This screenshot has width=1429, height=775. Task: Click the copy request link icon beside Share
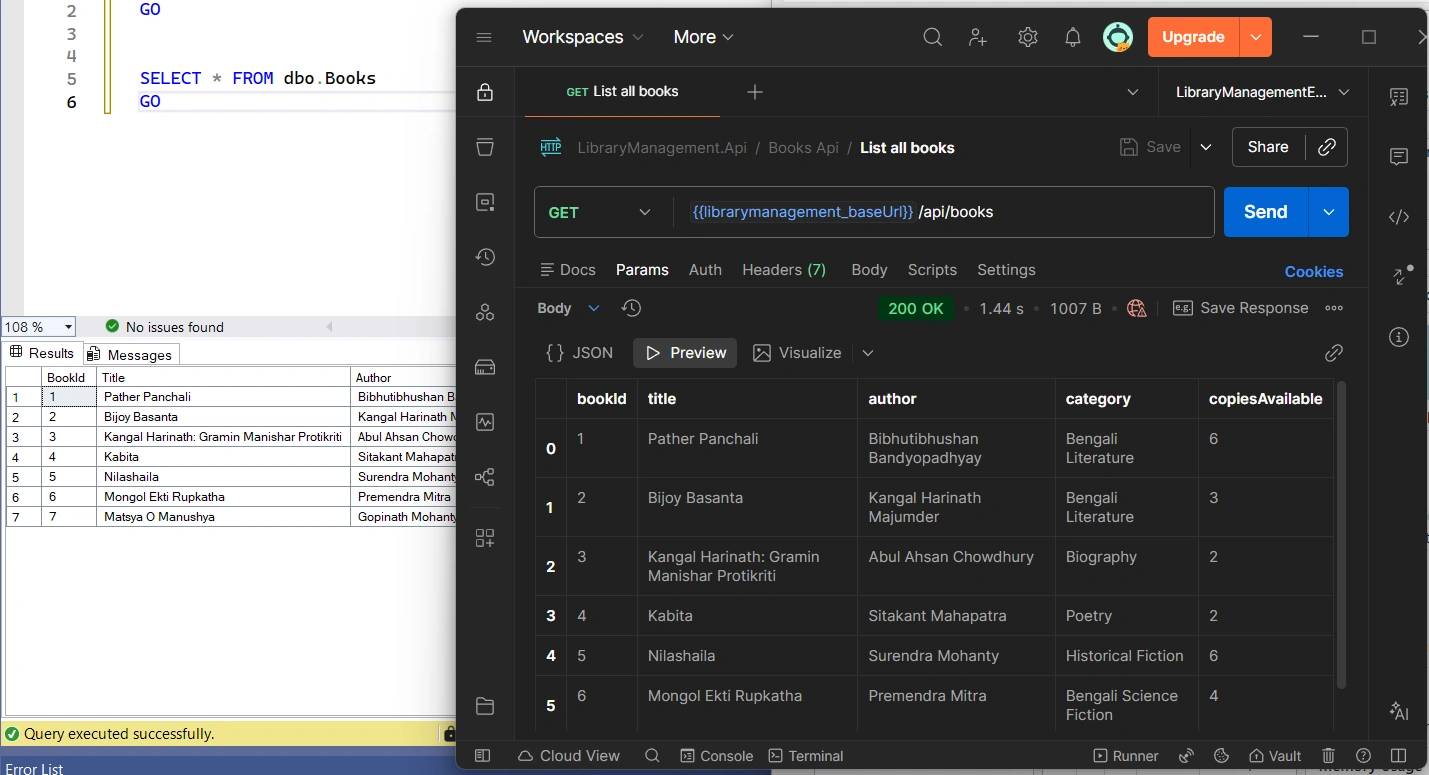[x=1327, y=147]
